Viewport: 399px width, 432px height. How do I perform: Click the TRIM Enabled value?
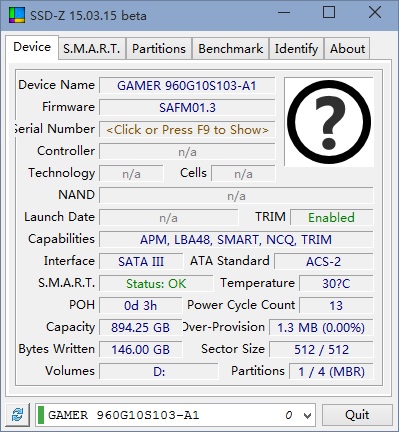[x=332, y=218]
